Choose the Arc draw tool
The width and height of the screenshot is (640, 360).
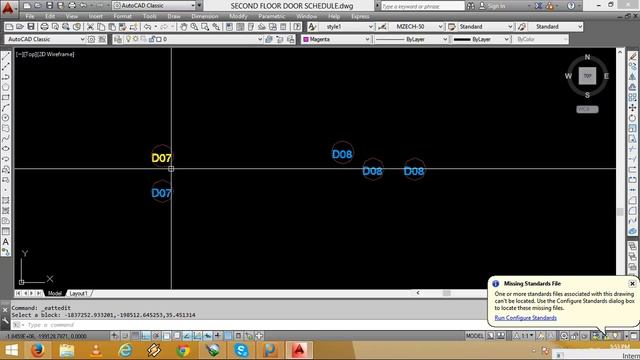click(x=6, y=108)
